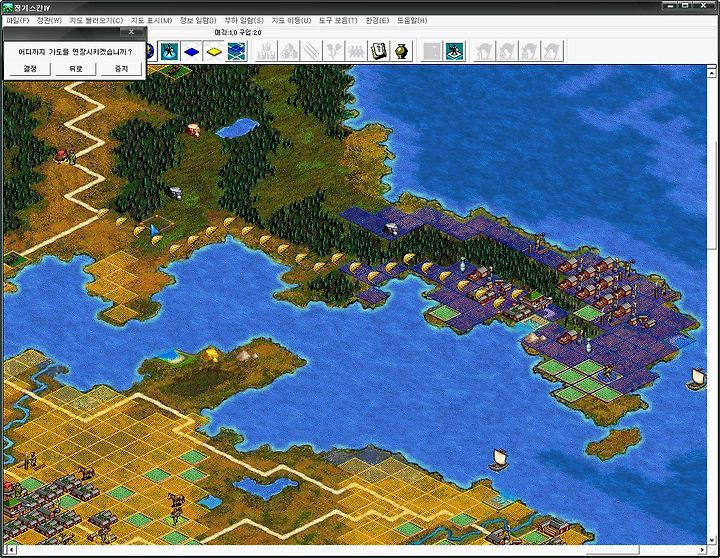
Task: Select the red tent in the northern forest
Action: pos(193,130)
